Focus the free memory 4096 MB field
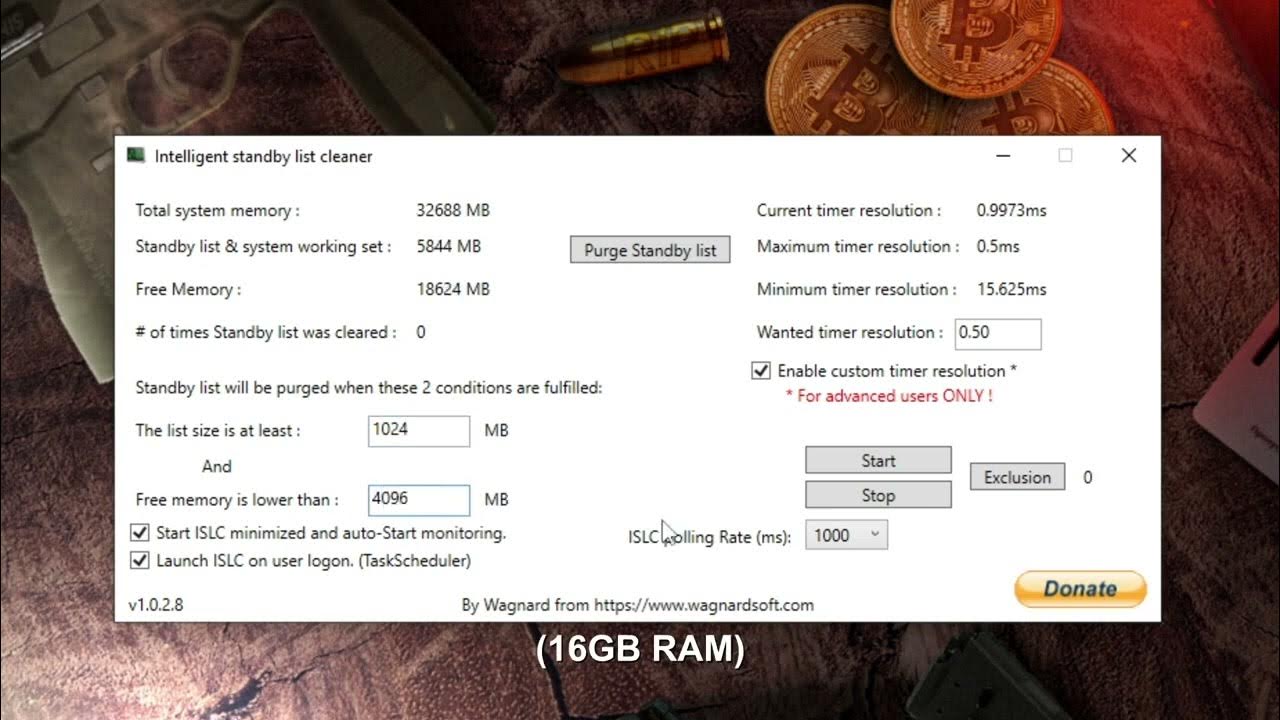The height and width of the screenshot is (720, 1280). coord(419,500)
